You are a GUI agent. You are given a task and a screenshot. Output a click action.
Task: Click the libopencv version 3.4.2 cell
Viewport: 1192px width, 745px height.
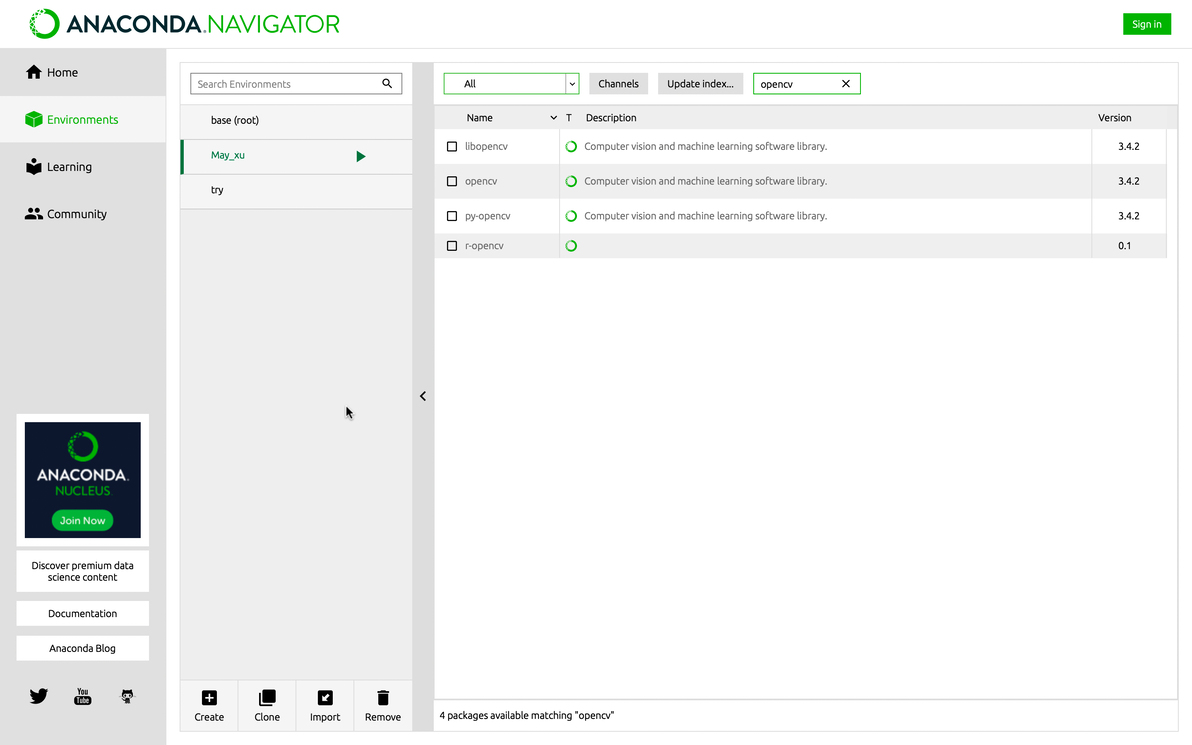(1128, 146)
